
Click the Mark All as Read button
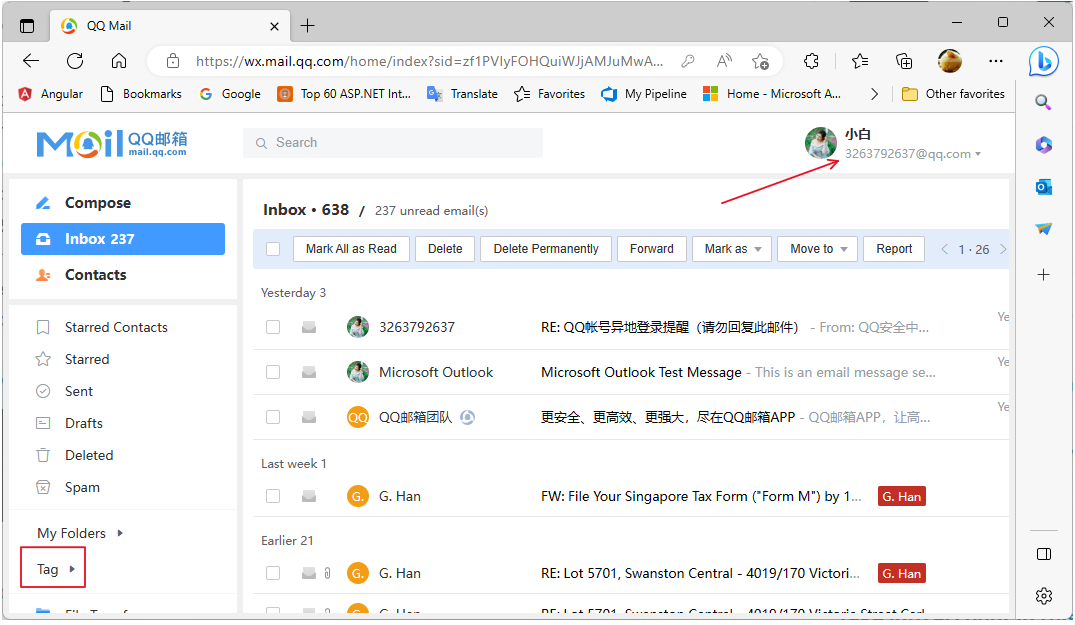click(x=351, y=248)
